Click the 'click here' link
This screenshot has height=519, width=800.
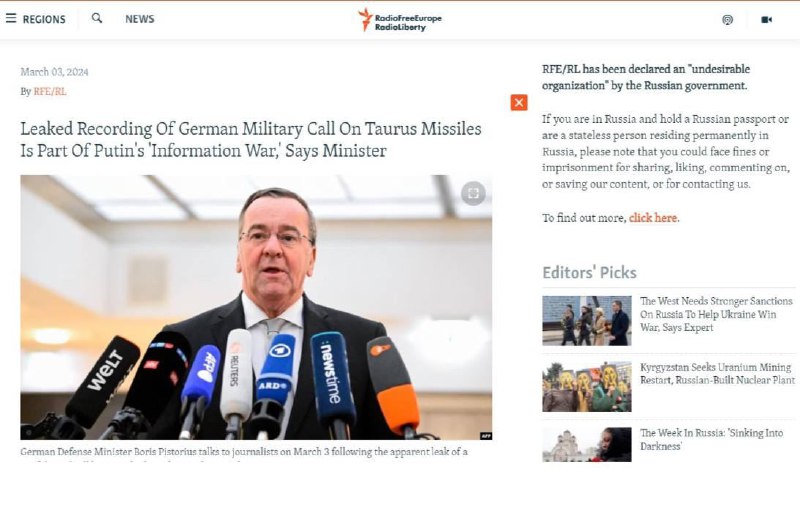pos(653,218)
